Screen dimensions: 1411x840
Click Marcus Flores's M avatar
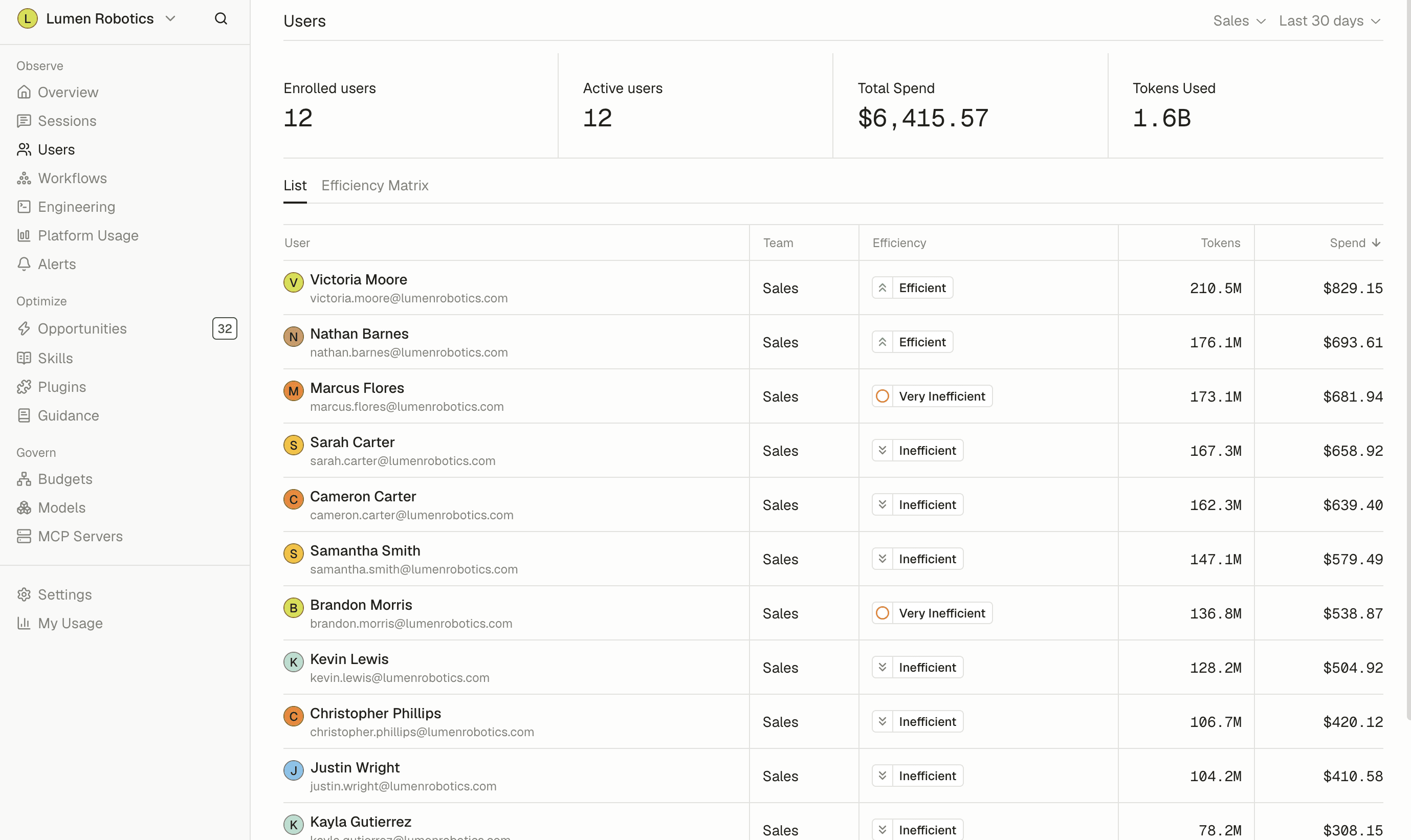pyautogui.click(x=293, y=391)
